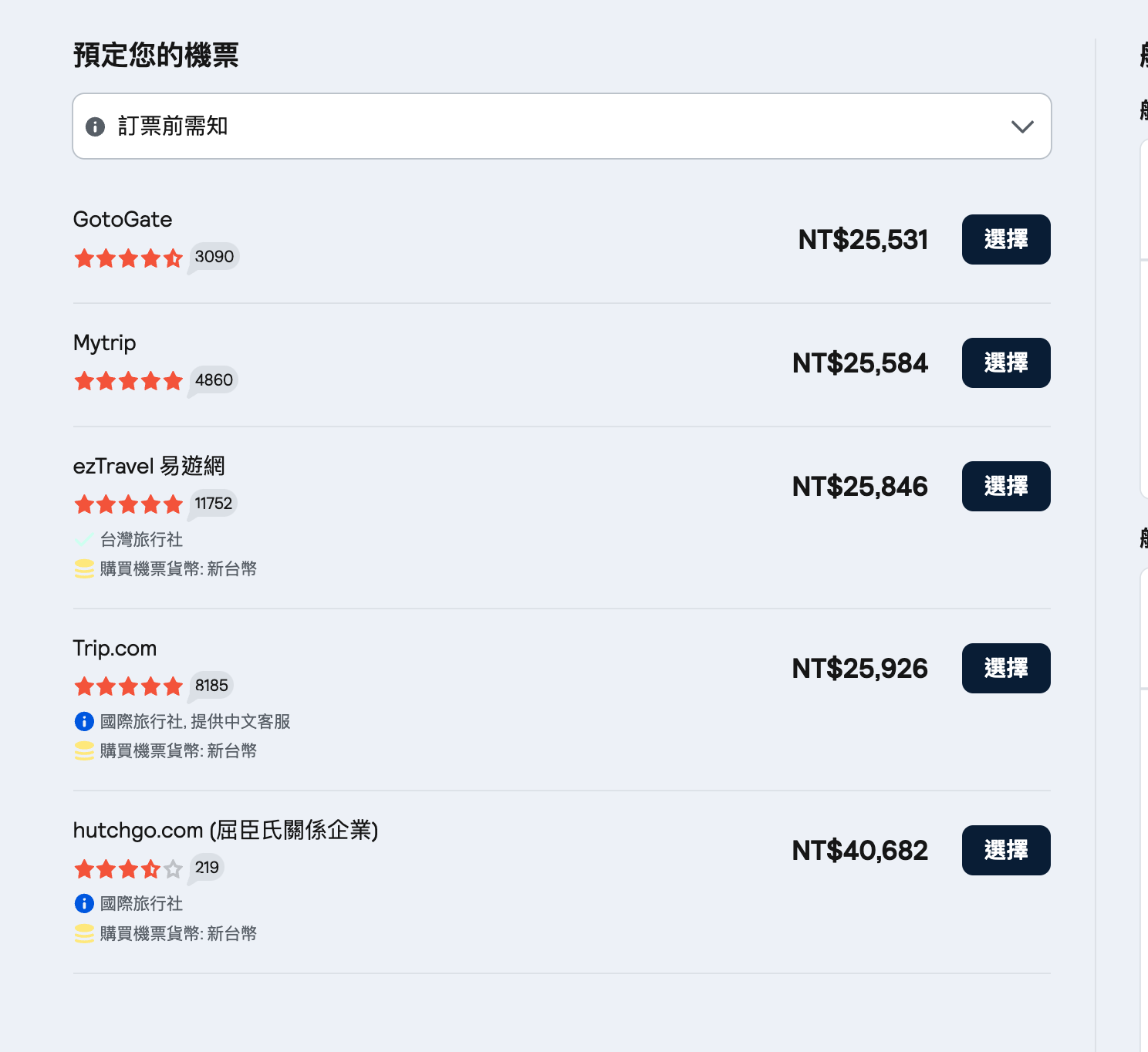Click the 預定您的機票 heading
Viewport: 1148px width, 1052px height.
(156, 55)
